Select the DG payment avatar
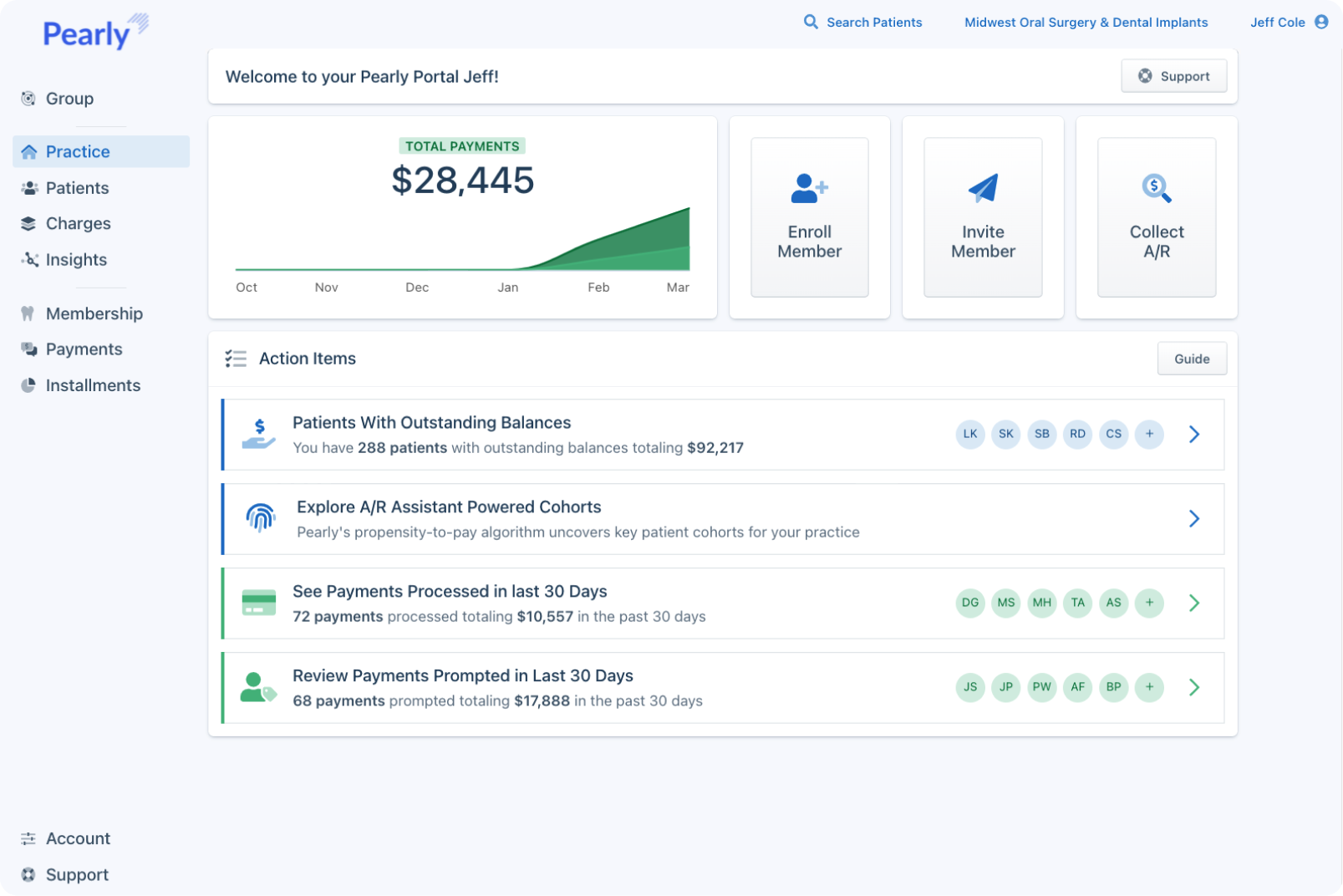The height and width of the screenshot is (896, 1343). (970, 603)
